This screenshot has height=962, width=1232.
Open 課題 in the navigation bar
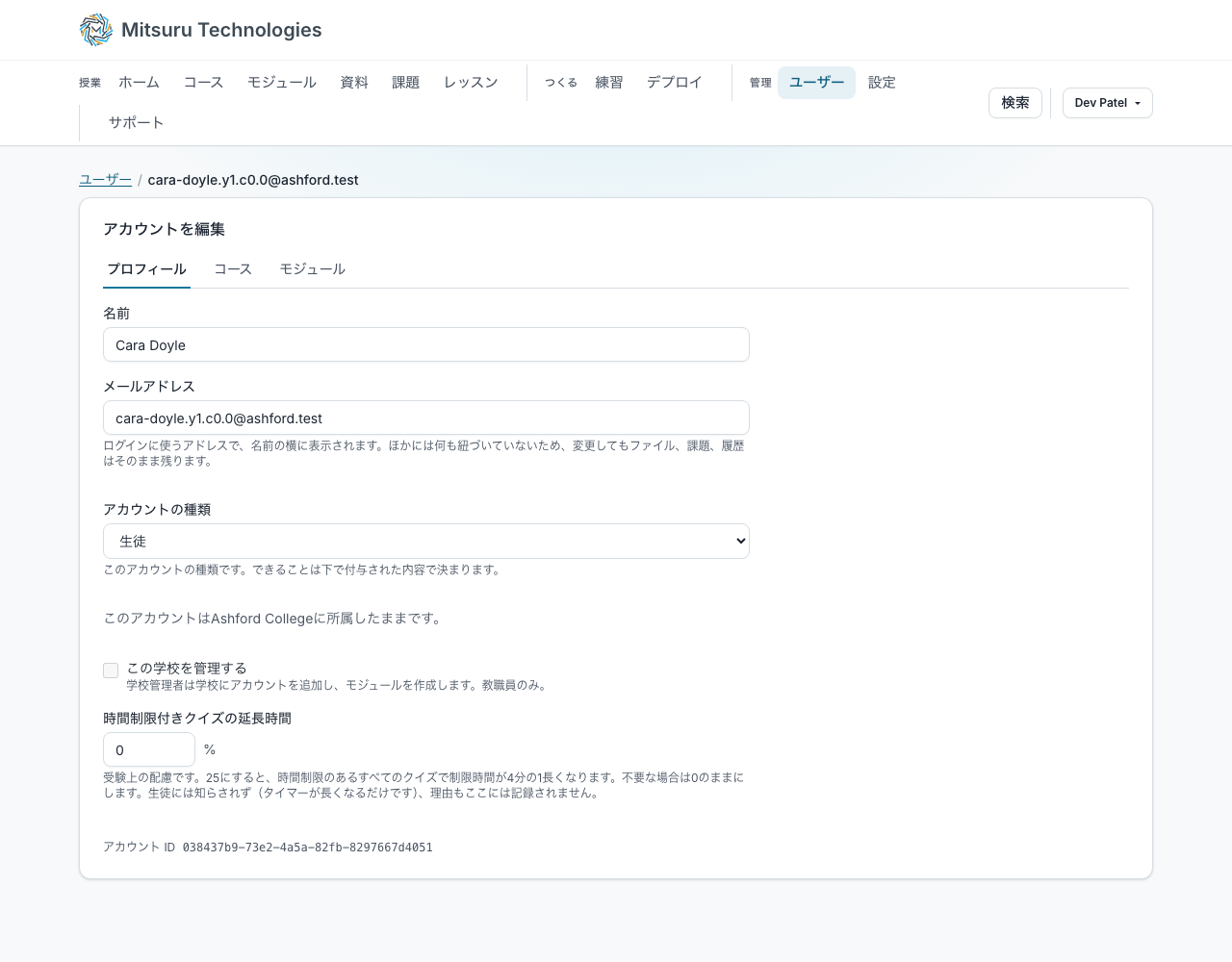(406, 83)
